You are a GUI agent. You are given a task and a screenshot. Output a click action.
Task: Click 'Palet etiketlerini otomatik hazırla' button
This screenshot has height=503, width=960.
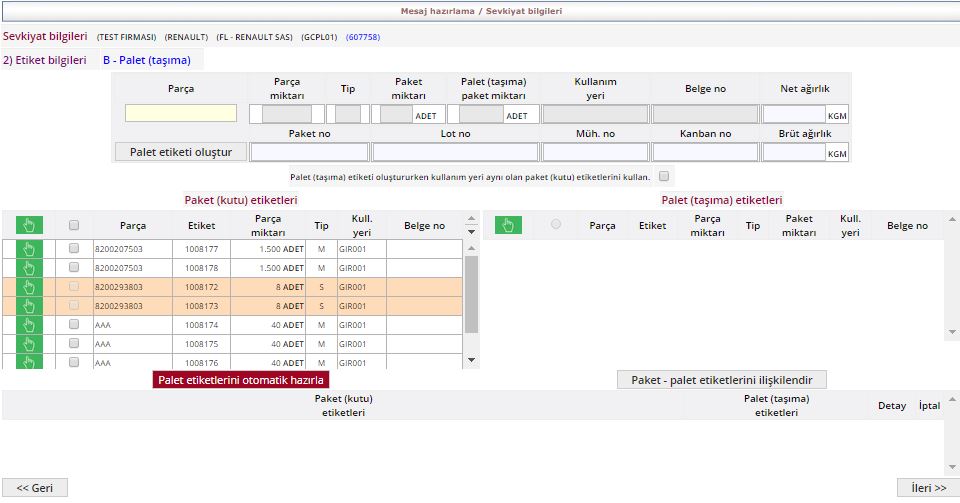tap(241, 380)
